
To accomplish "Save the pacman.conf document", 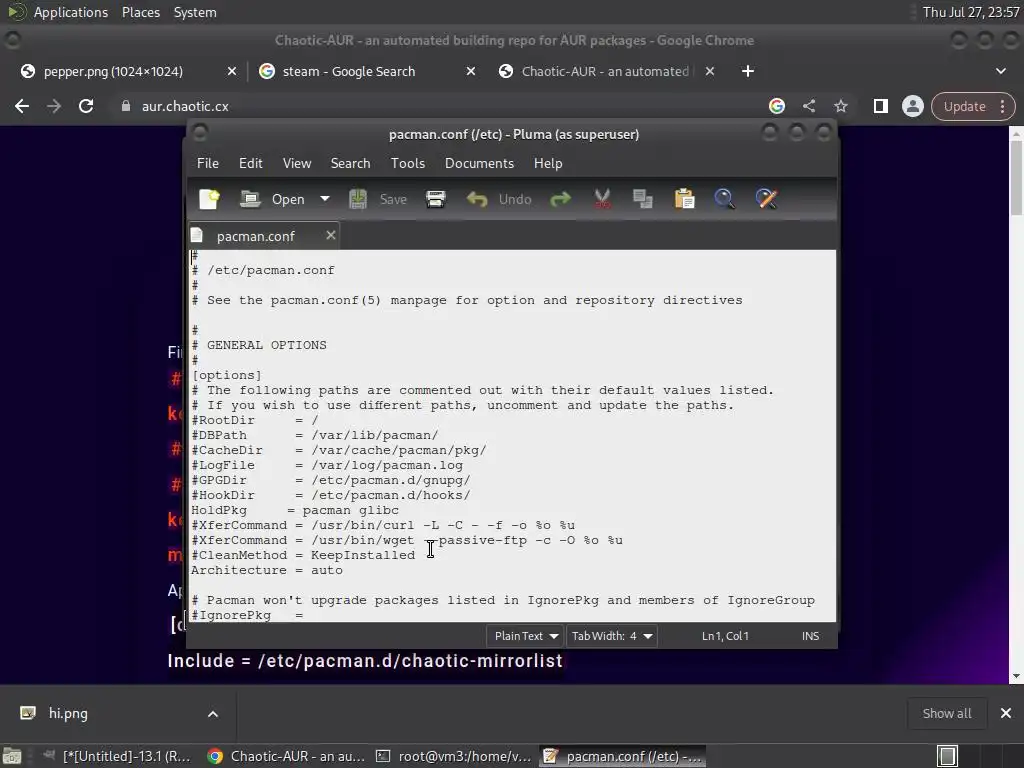I will pos(377,199).
